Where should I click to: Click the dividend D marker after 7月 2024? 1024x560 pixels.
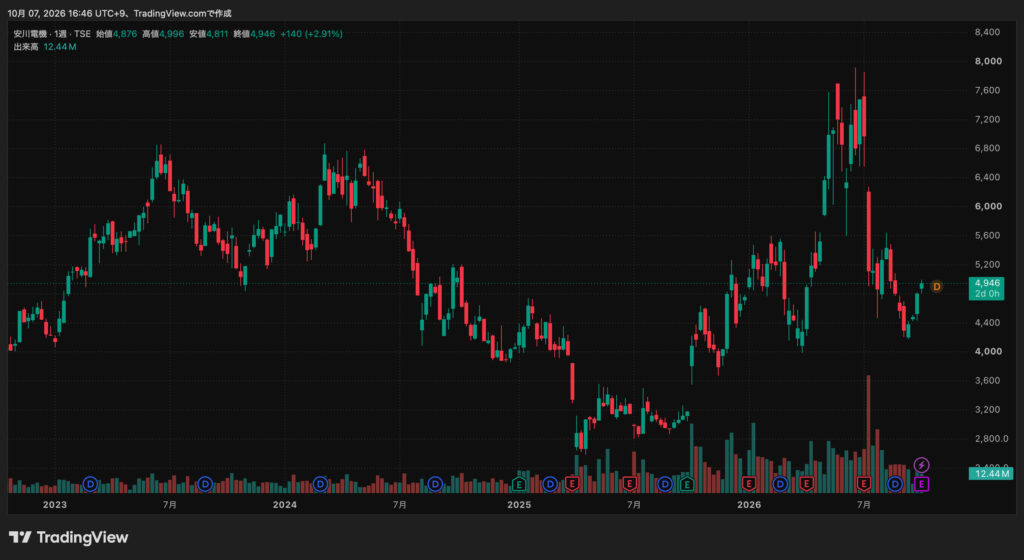435,484
